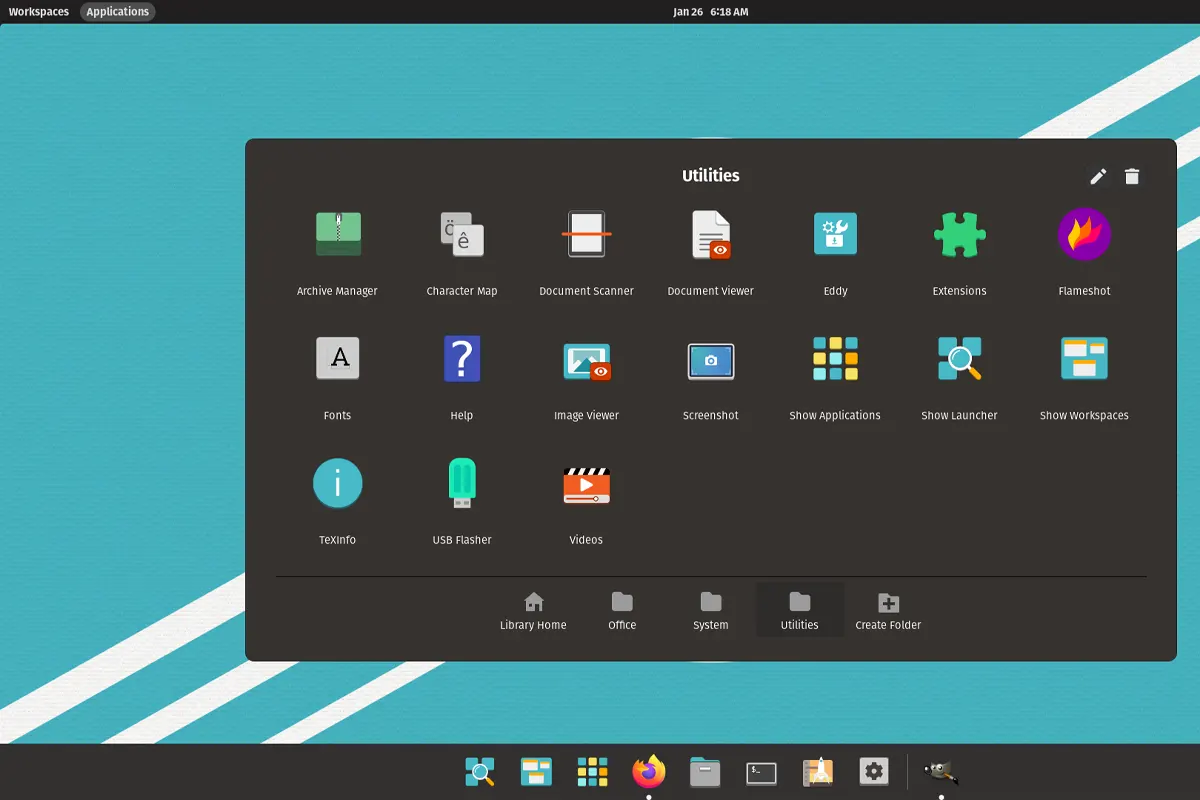Select the Office folder tab
Screen dimensions: 1200x800
622,611
